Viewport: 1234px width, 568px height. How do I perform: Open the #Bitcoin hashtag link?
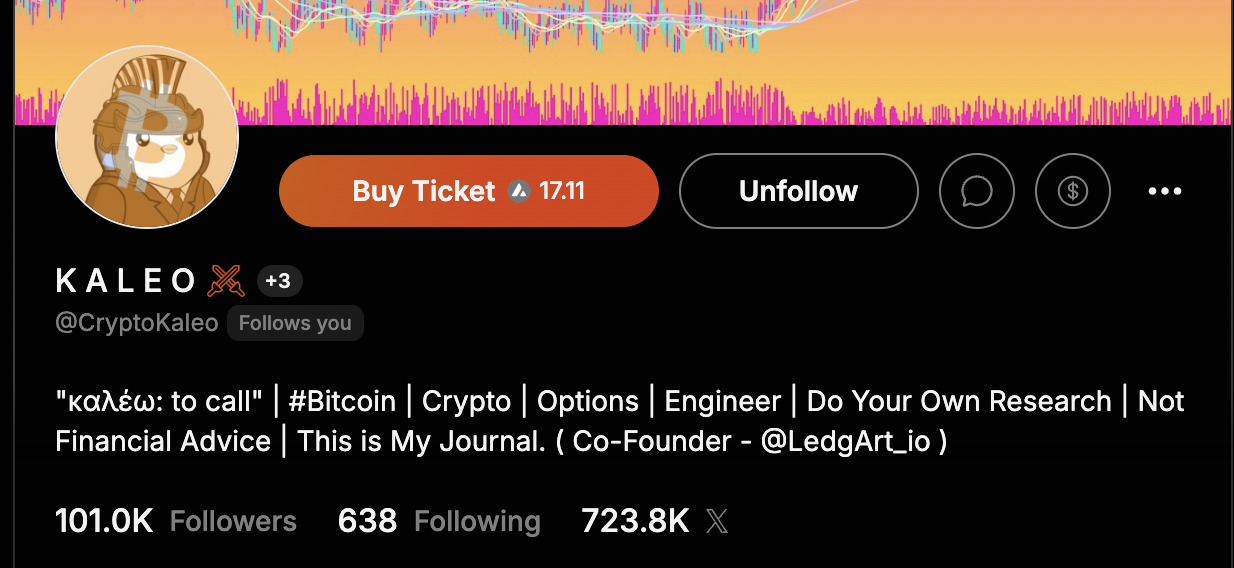342,402
